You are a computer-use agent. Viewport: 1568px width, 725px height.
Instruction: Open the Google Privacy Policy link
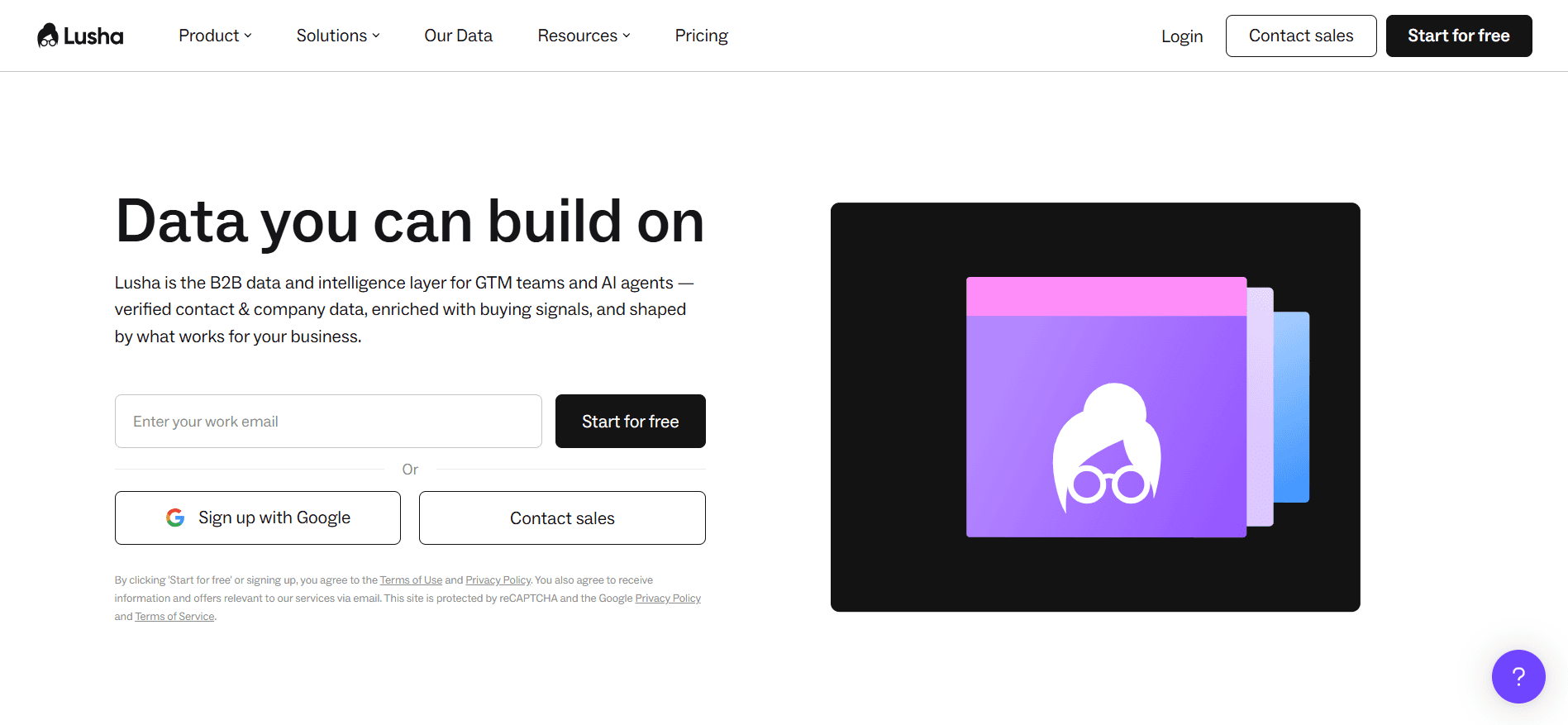pos(668,599)
